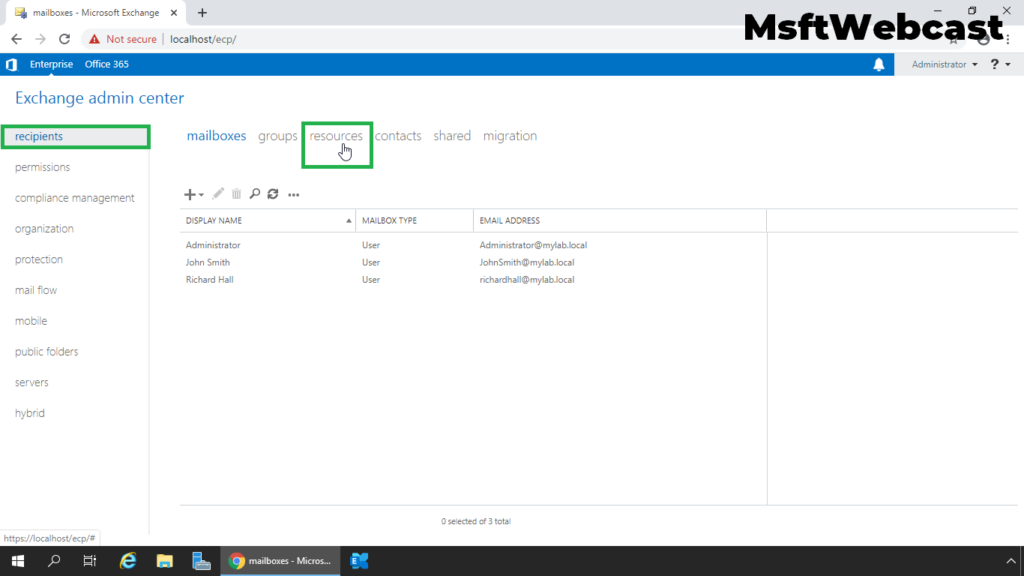
Task: Reload the page with browser refresh
Action: pos(65,39)
